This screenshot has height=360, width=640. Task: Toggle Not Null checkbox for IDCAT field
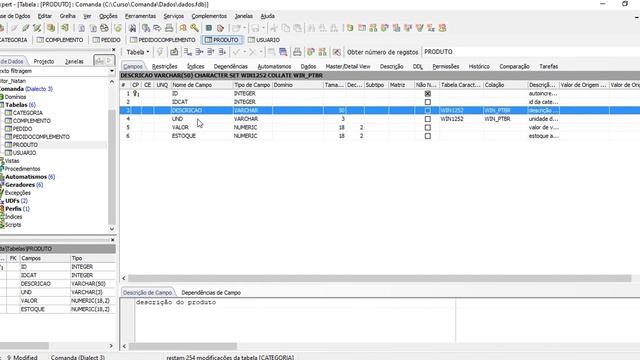[x=427, y=102]
